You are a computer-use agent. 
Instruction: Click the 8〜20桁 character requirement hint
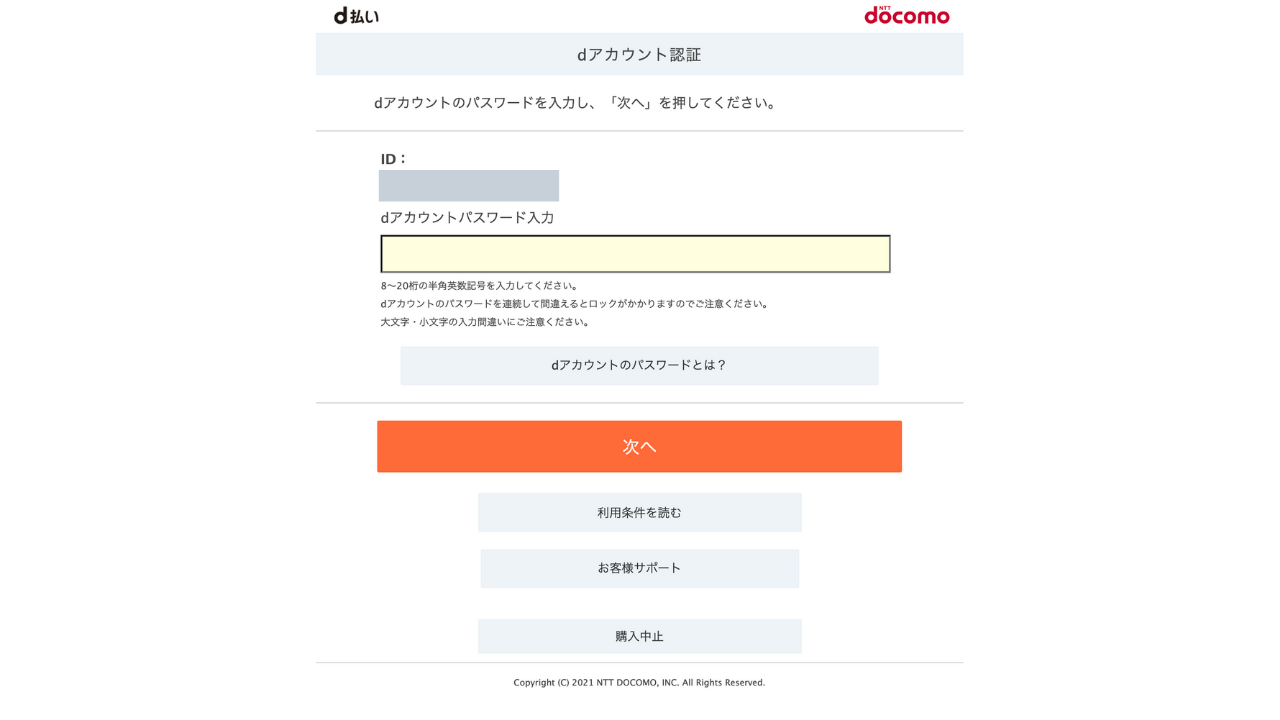point(479,286)
